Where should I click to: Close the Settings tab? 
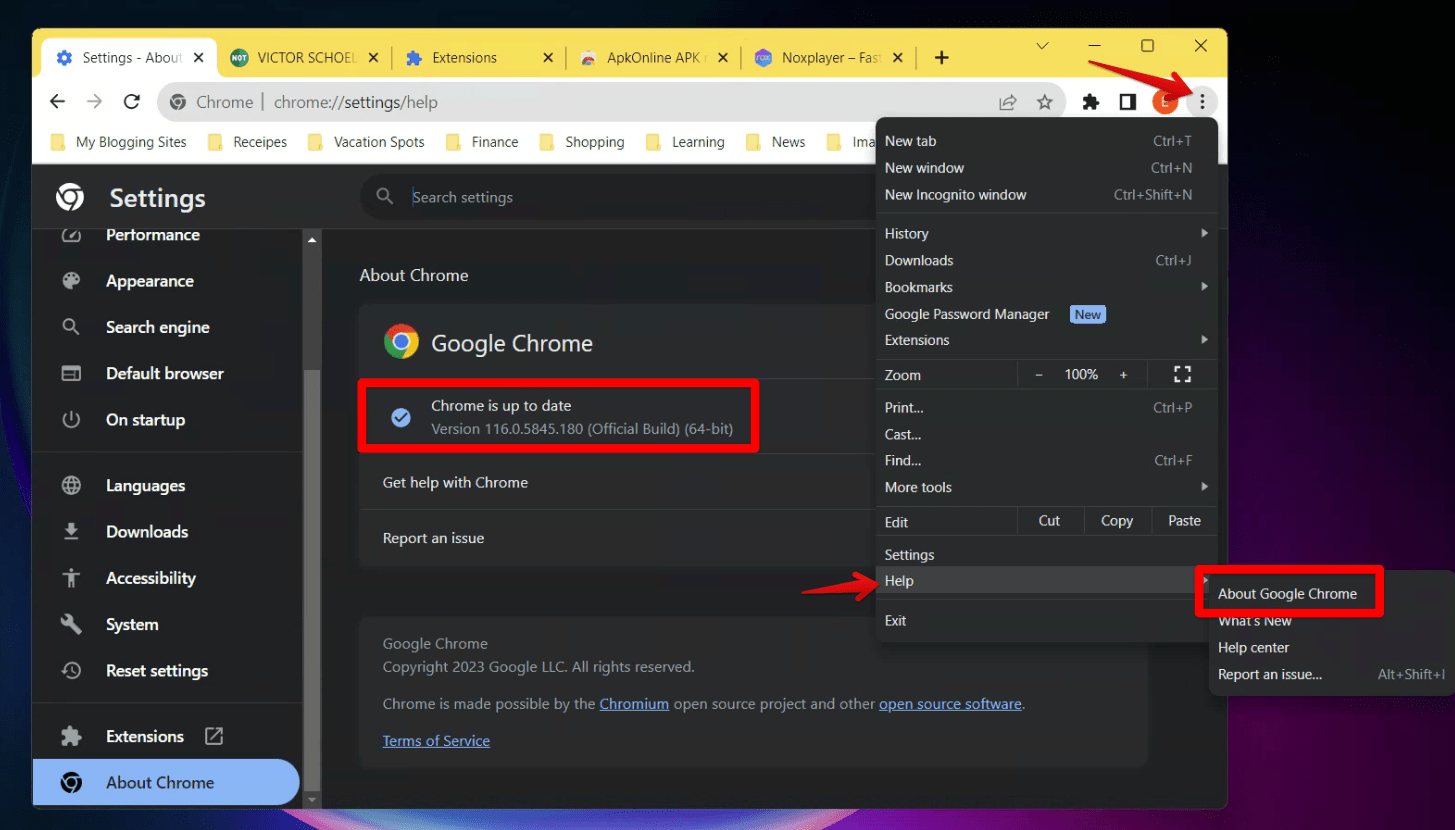point(199,58)
